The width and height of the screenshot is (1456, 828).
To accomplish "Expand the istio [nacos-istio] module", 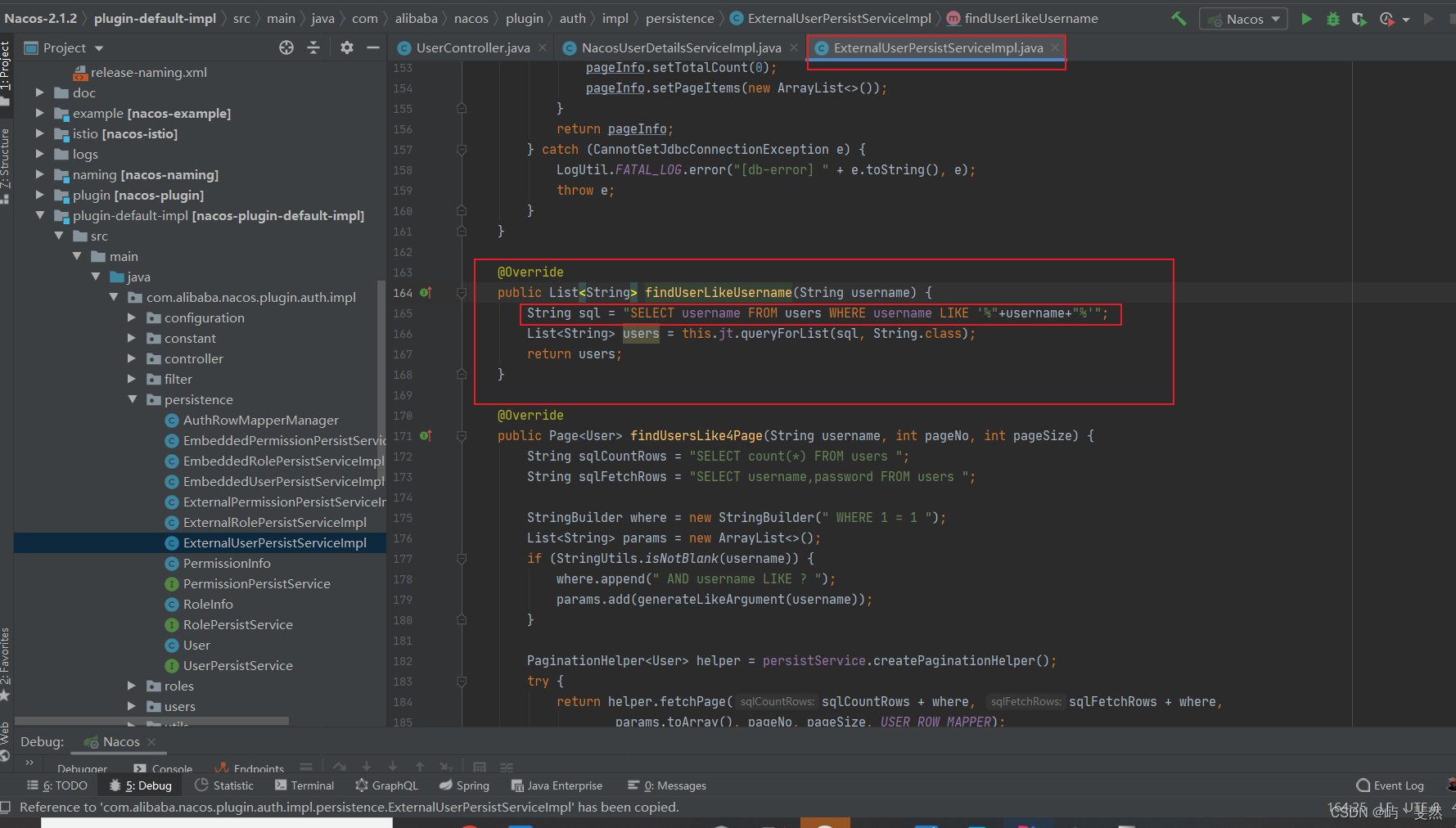I will pyautogui.click(x=39, y=133).
